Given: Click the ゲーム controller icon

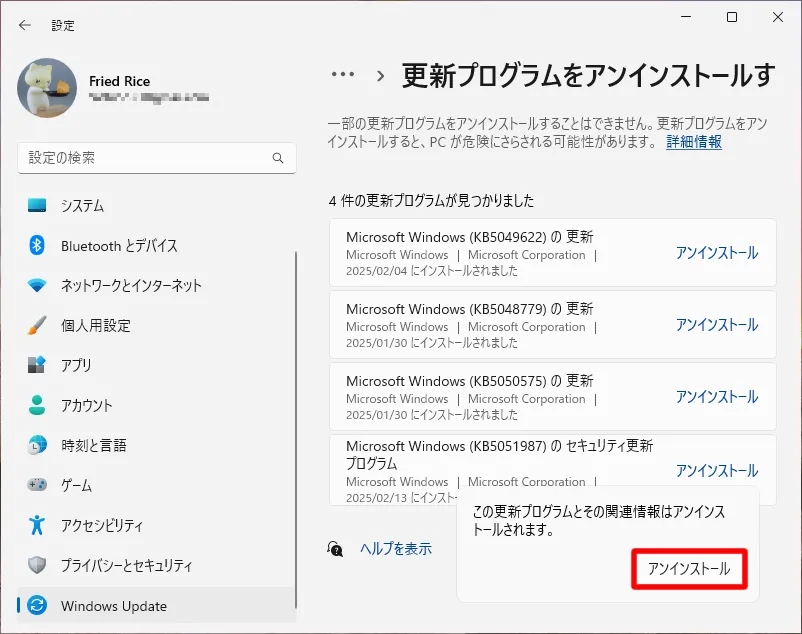Looking at the screenshot, I should (x=37, y=484).
